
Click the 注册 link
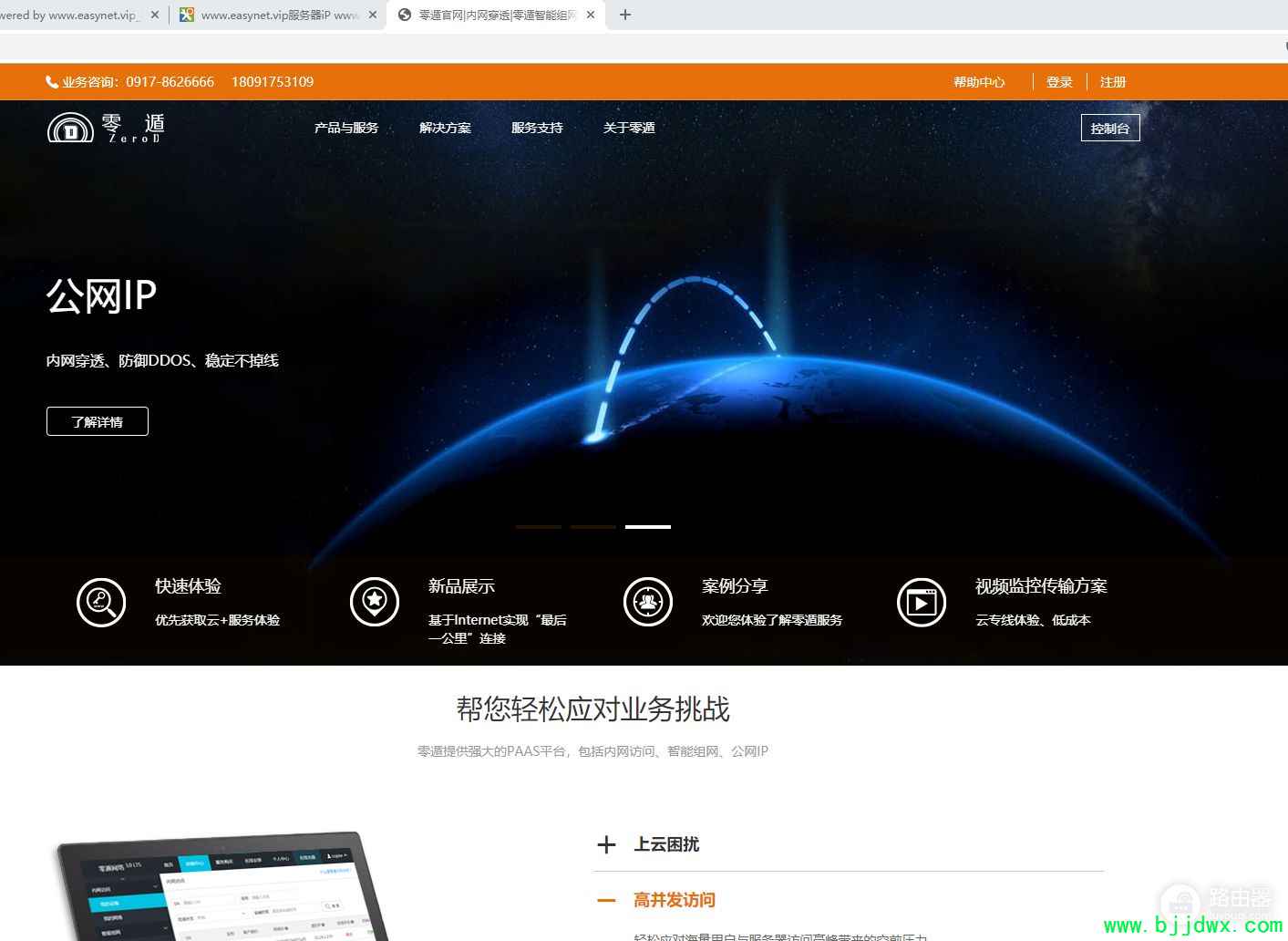pyautogui.click(x=1113, y=82)
